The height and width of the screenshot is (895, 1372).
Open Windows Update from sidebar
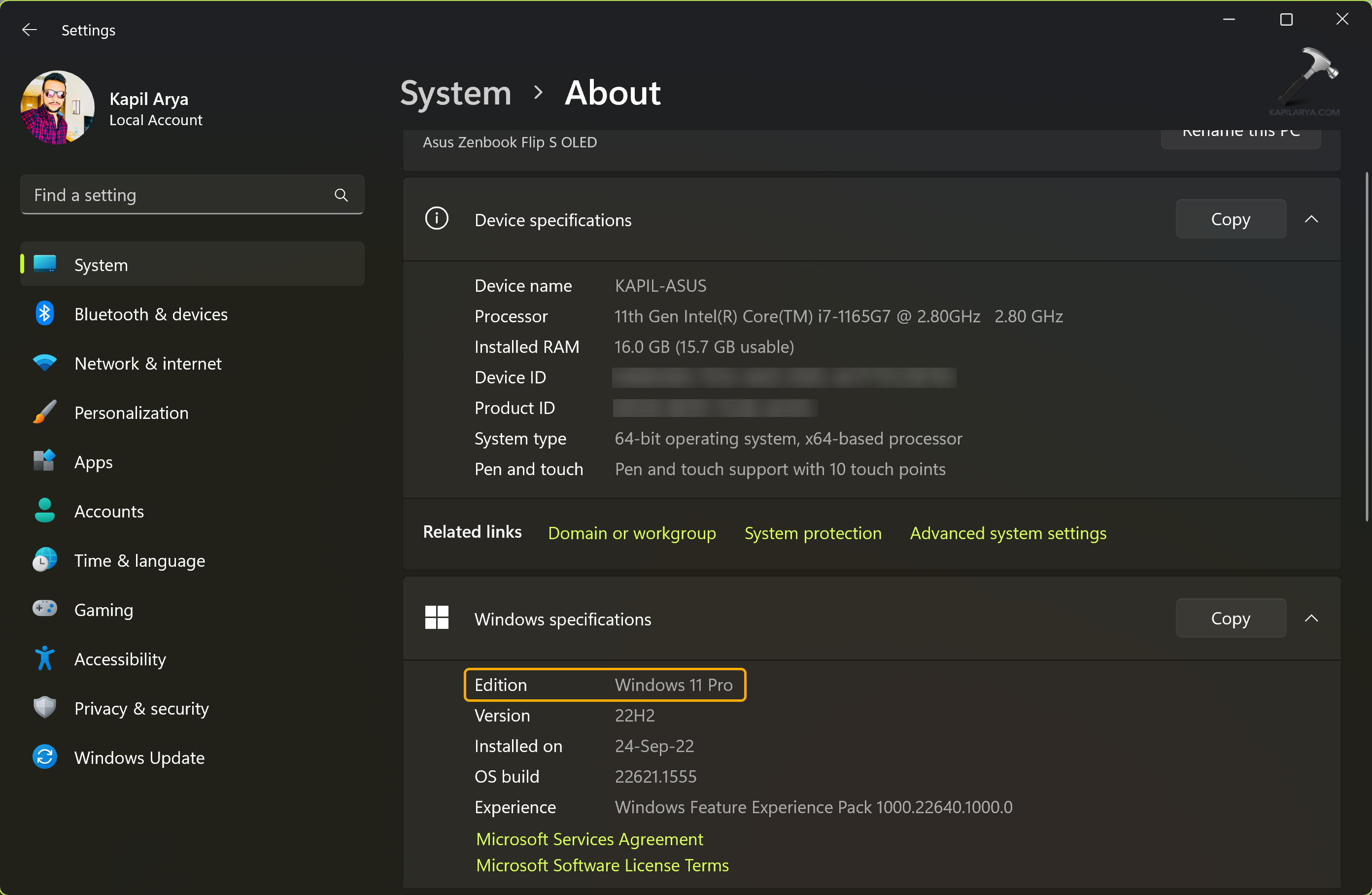tap(139, 757)
